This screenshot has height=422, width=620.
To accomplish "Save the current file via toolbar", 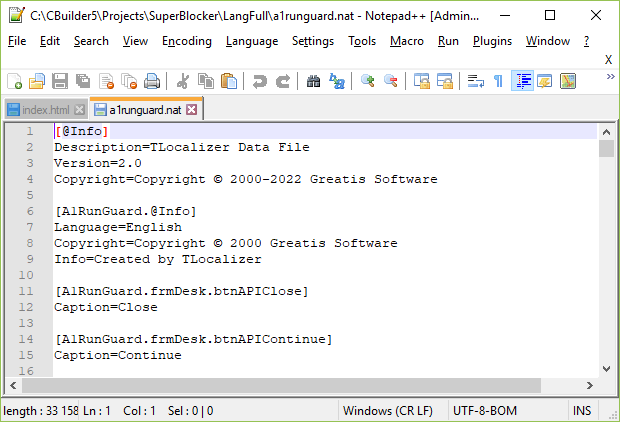I will click(x=60, y=81).
